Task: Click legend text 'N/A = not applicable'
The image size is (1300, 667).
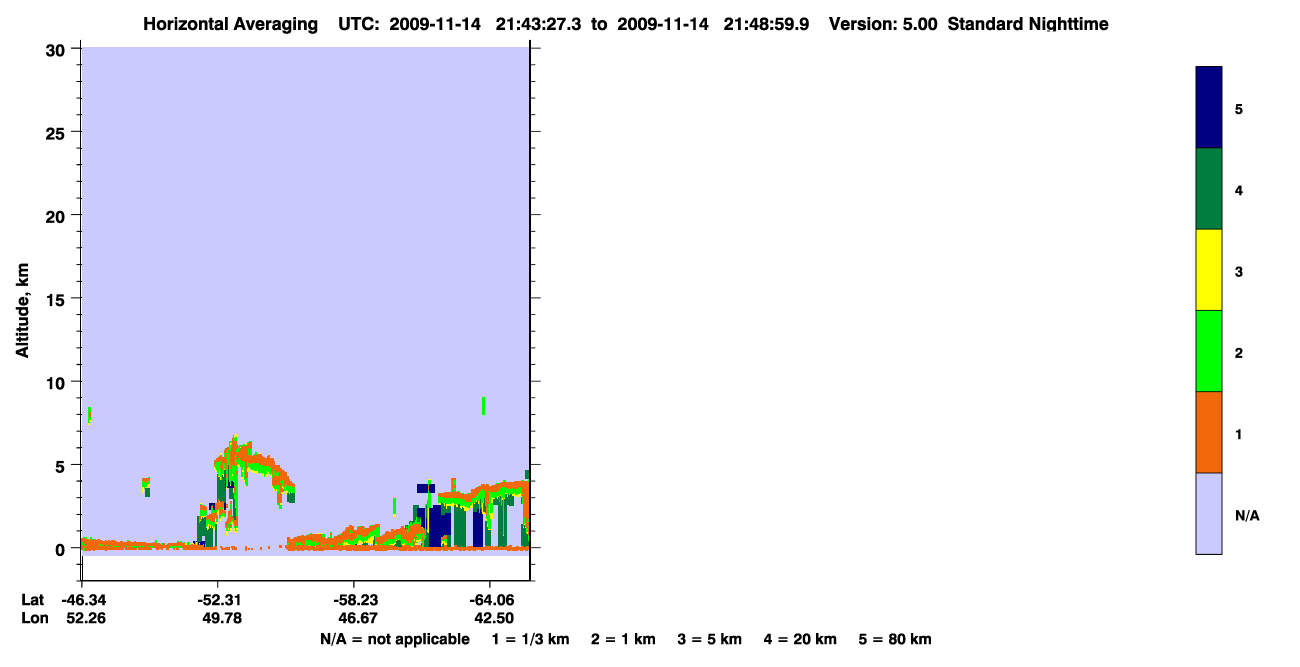Action: (394, 639)
